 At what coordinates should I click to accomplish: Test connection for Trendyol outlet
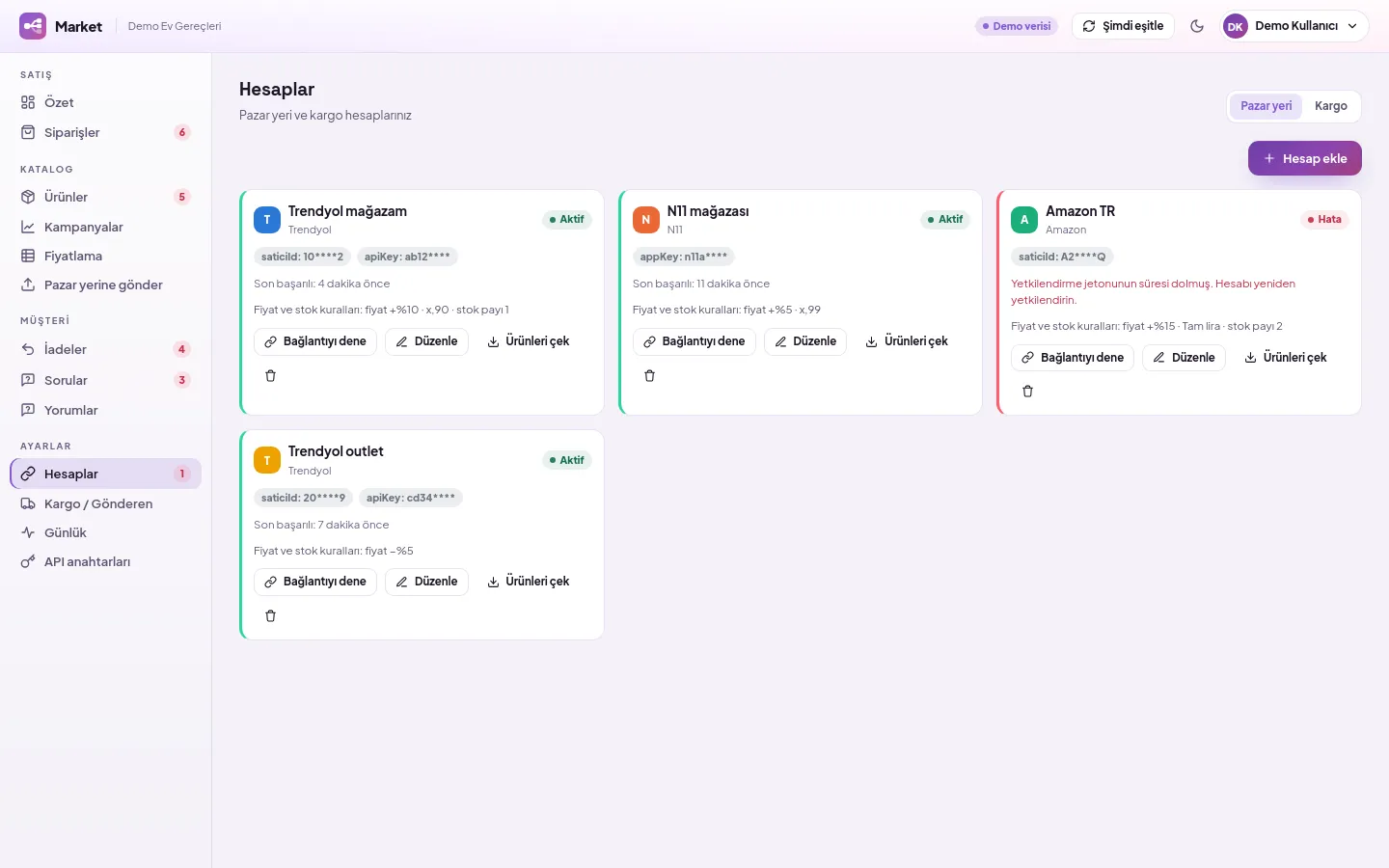pos(315,582)
